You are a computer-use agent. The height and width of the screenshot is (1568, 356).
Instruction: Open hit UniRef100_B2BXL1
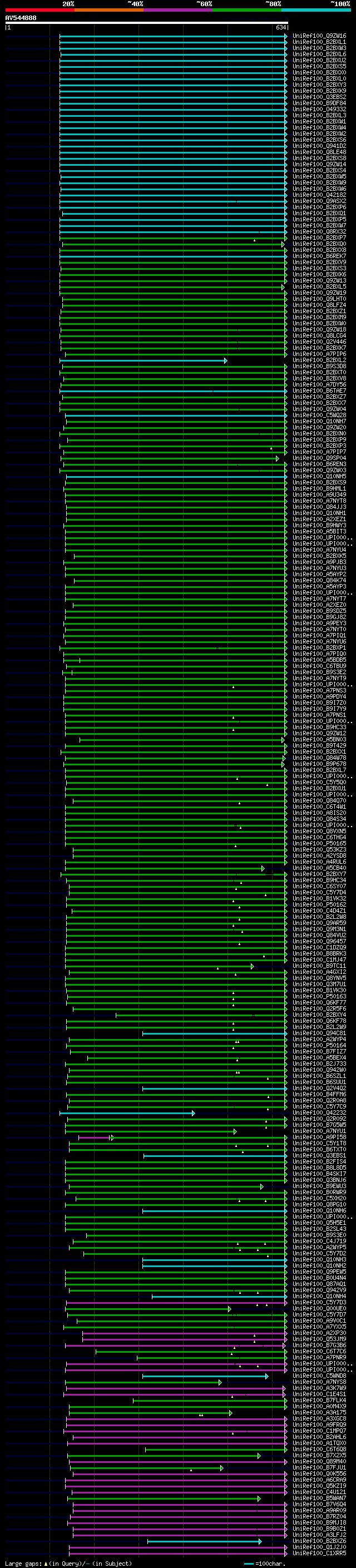[x=319, y=42]
